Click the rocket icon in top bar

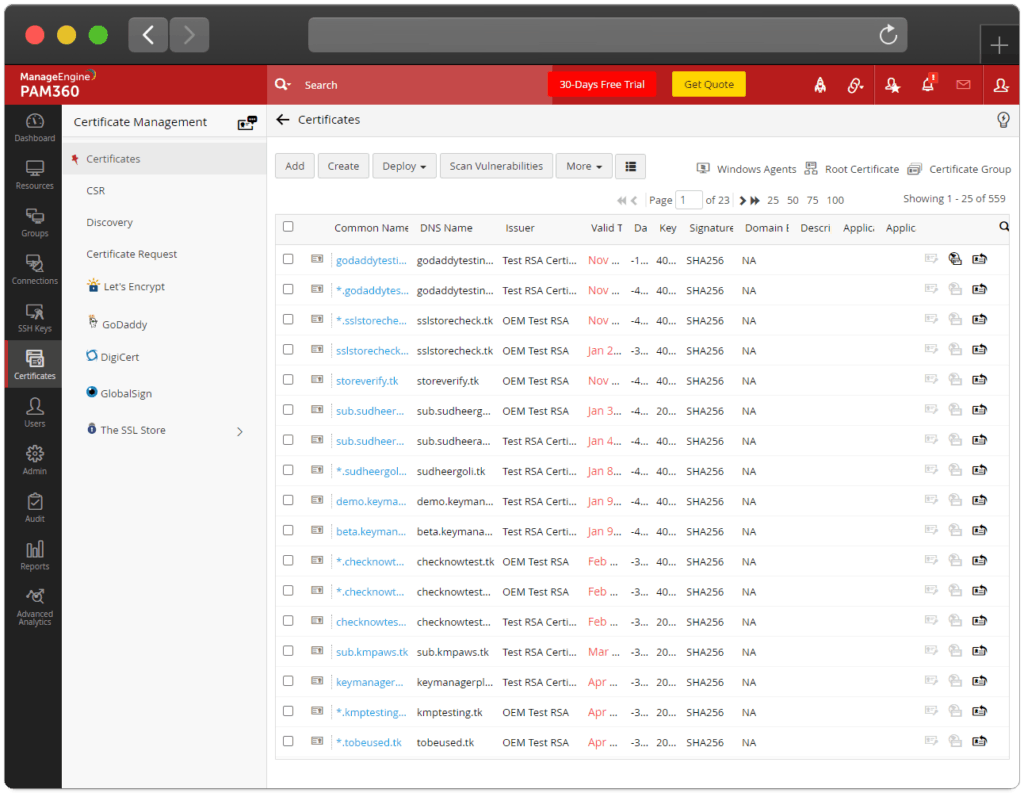pyautogui.click(x=820, y=85)
